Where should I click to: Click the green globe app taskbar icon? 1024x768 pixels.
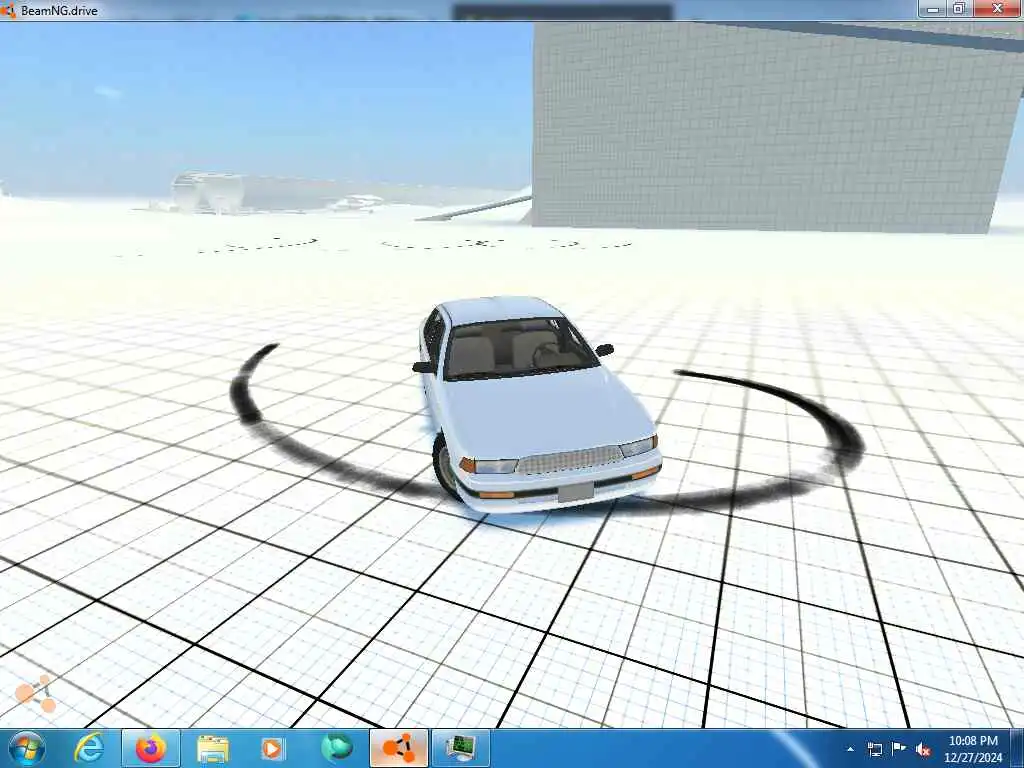click(x=336, y=748)
